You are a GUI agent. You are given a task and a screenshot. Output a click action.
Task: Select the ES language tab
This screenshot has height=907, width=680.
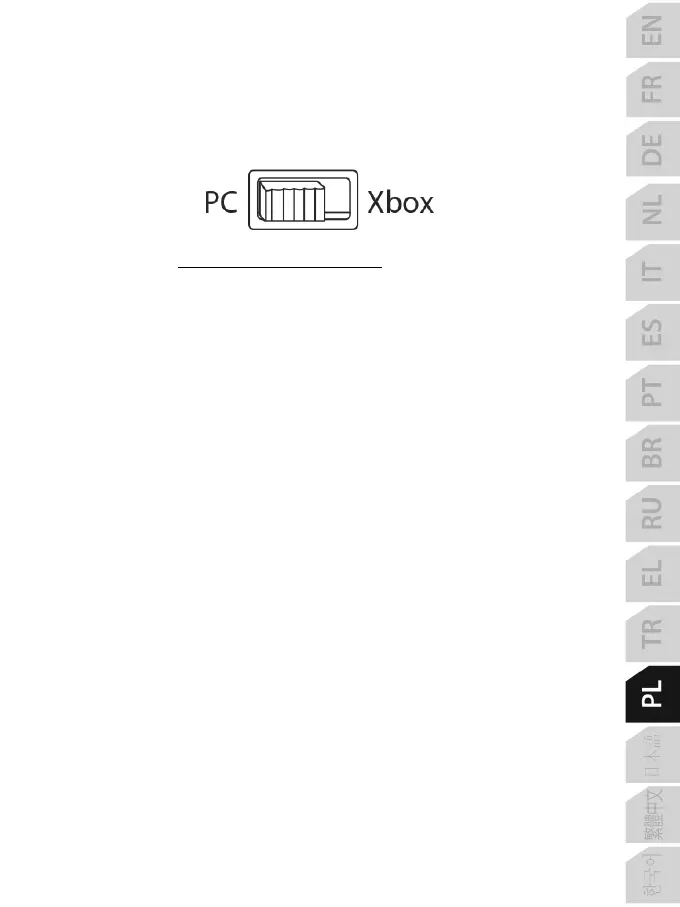pos(652,332)
